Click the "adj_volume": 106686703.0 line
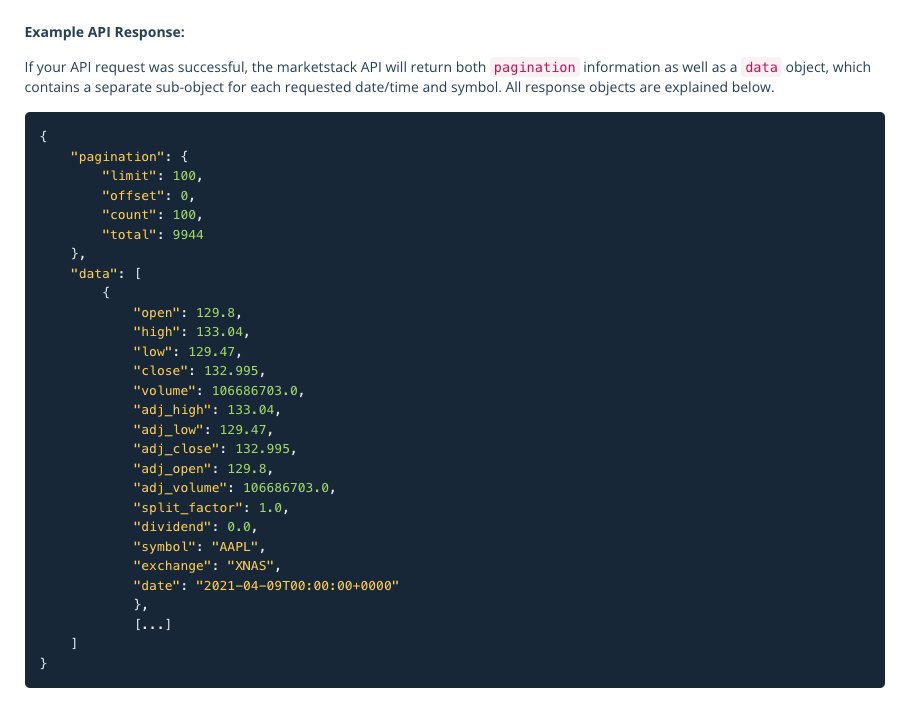The height and width of the screenshot is (711, 909). coord(234,488)
